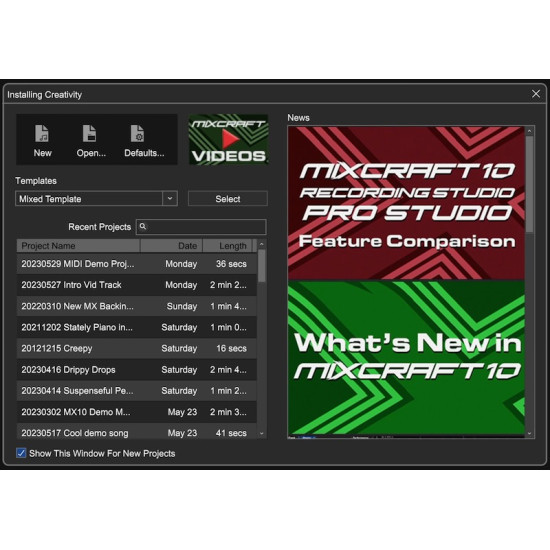Sort by Project Name column header
The height and width of the screenshot is (550, 550).
coord(78,246)
